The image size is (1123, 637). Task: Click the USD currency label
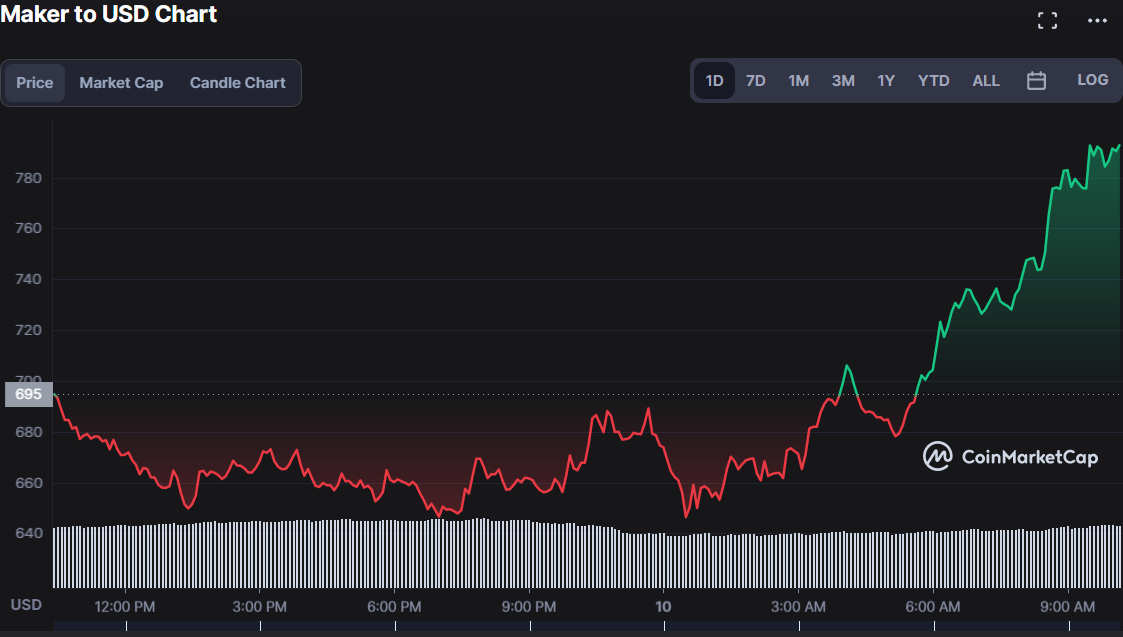tap(26, 605)
